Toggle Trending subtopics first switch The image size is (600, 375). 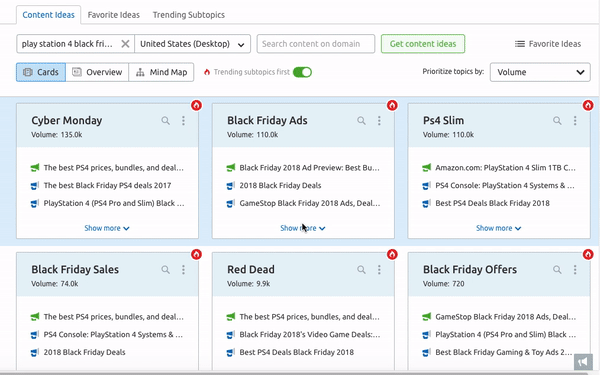click(302, 72)
